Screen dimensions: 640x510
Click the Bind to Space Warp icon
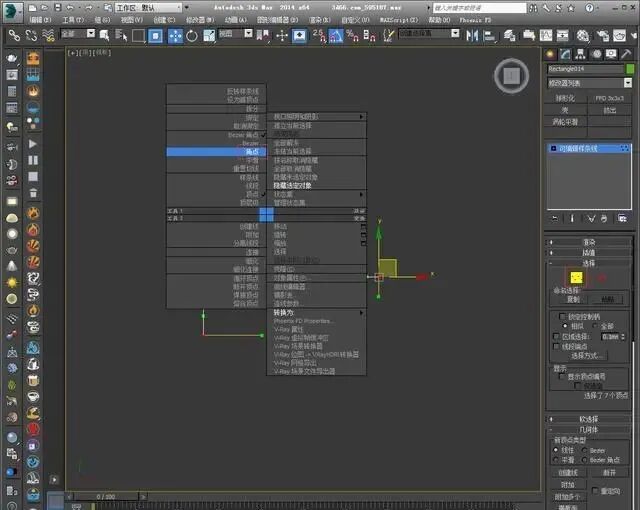pos(48,36)
